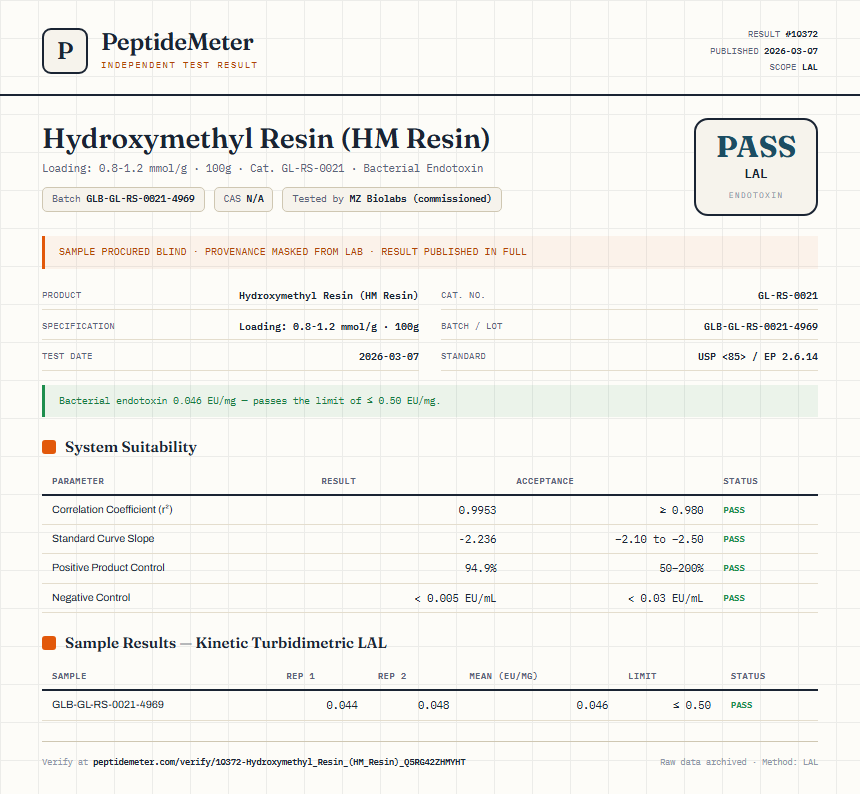Select the CAT. NO. value GL-RS-0021

(x=788, y=296)
